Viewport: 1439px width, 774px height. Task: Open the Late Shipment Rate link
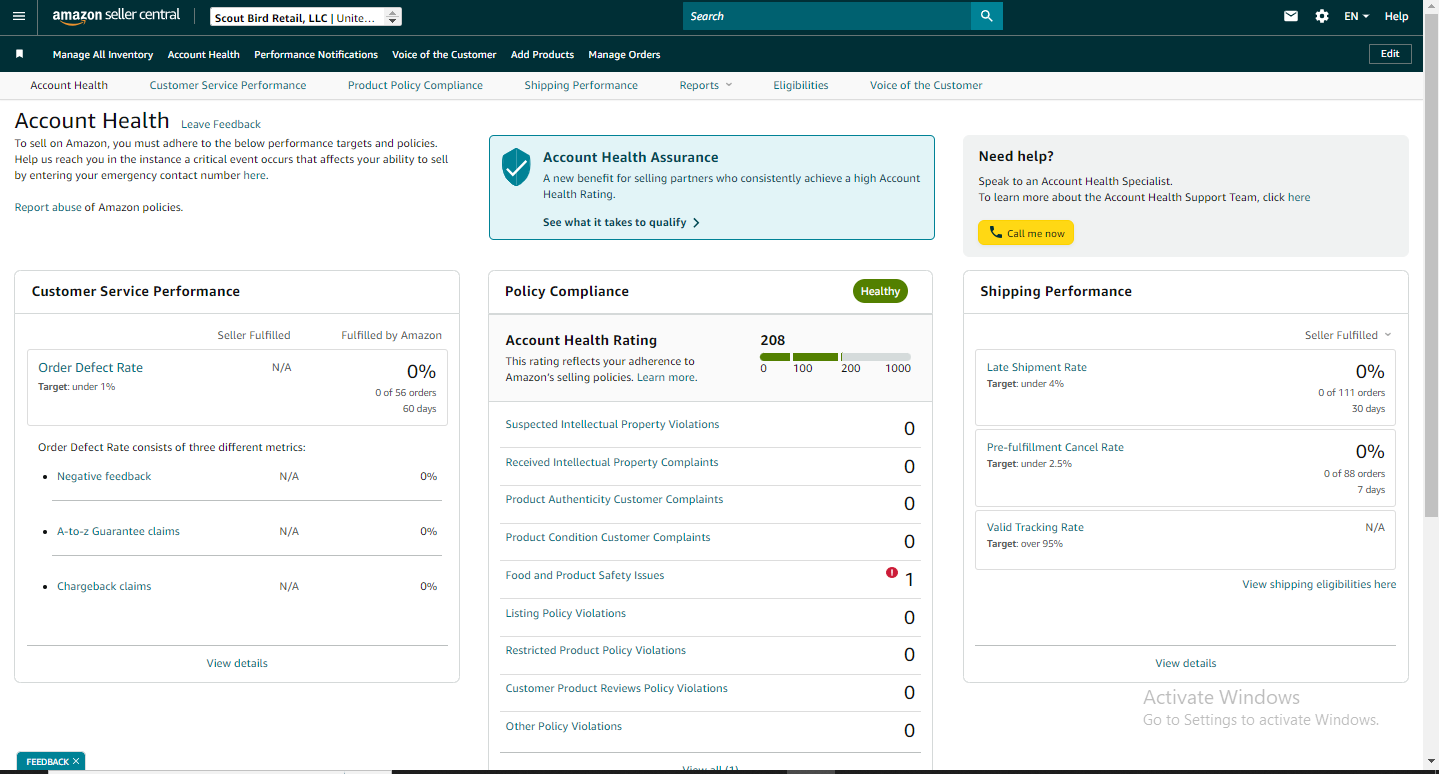(1037, 367)
